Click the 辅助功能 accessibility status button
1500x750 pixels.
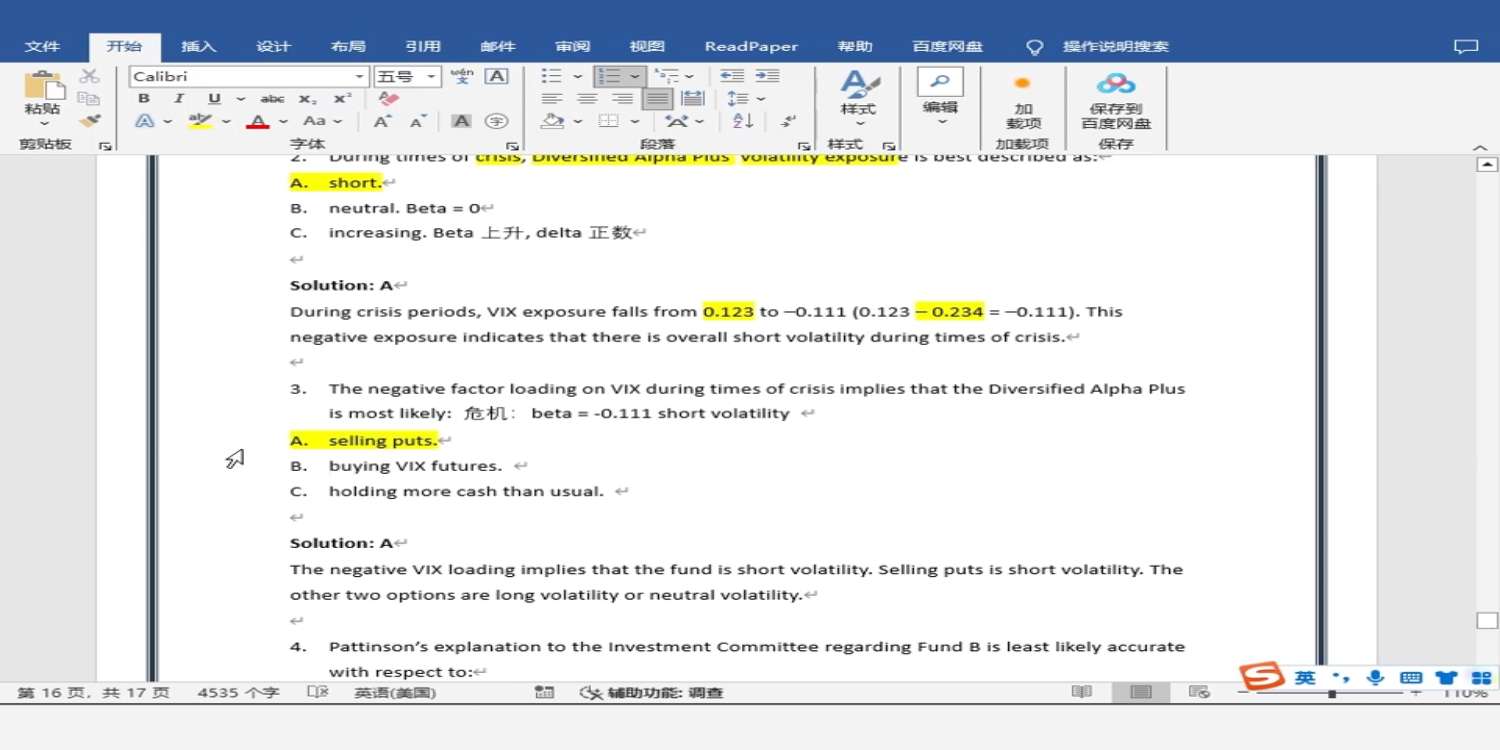tap(652, 692)
